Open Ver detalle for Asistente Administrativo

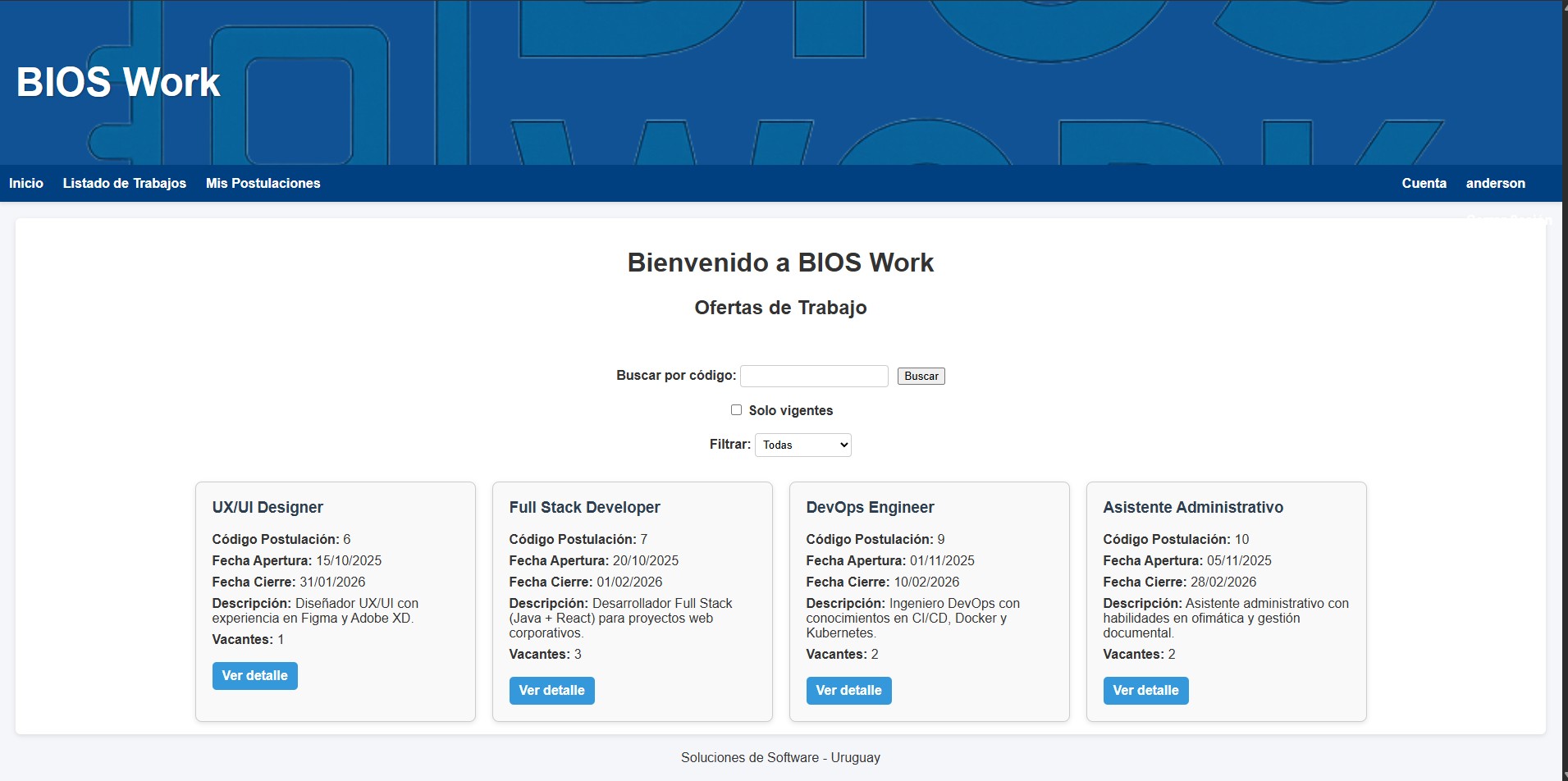click(1145, 690)
